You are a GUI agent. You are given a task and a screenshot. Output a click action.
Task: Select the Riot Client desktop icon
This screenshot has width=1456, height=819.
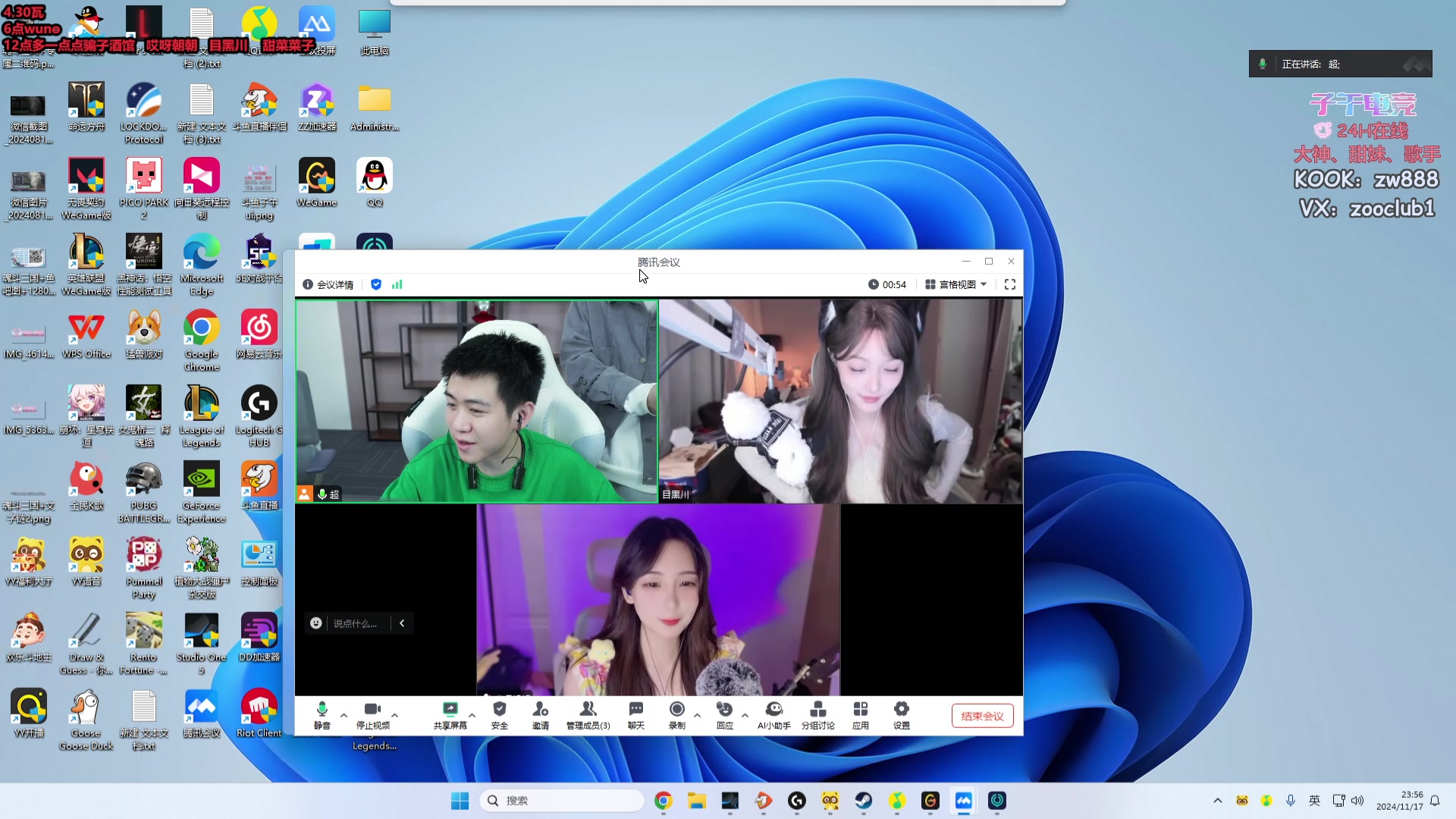(x=259, y=714)
